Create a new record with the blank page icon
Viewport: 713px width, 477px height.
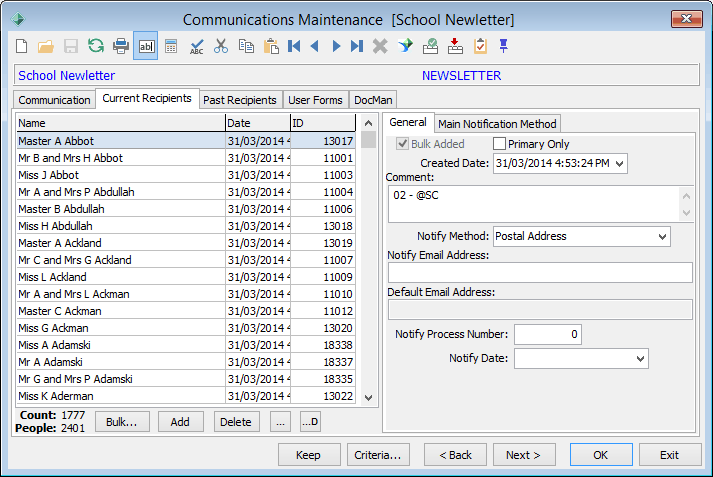click(21, 46)
